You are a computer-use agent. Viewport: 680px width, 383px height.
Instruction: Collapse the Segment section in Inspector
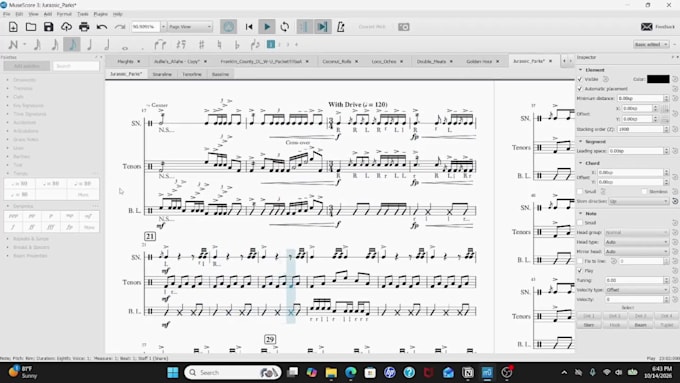(581, 141)
